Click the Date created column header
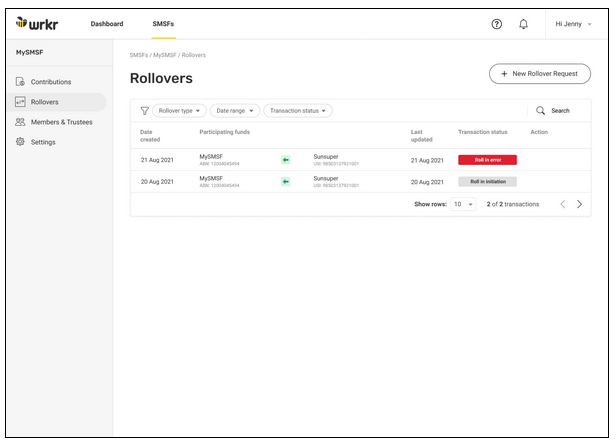This screenshot has width=616, height=444. (x=150, y=136)
